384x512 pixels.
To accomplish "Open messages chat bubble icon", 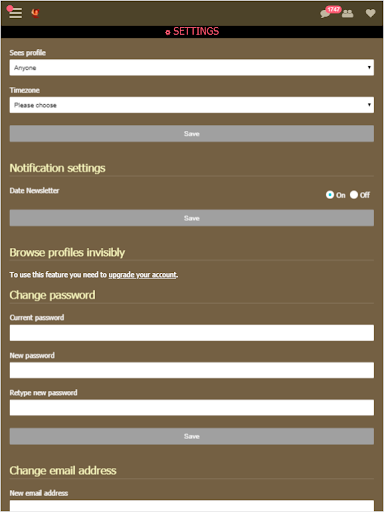I will coord(325,14).
